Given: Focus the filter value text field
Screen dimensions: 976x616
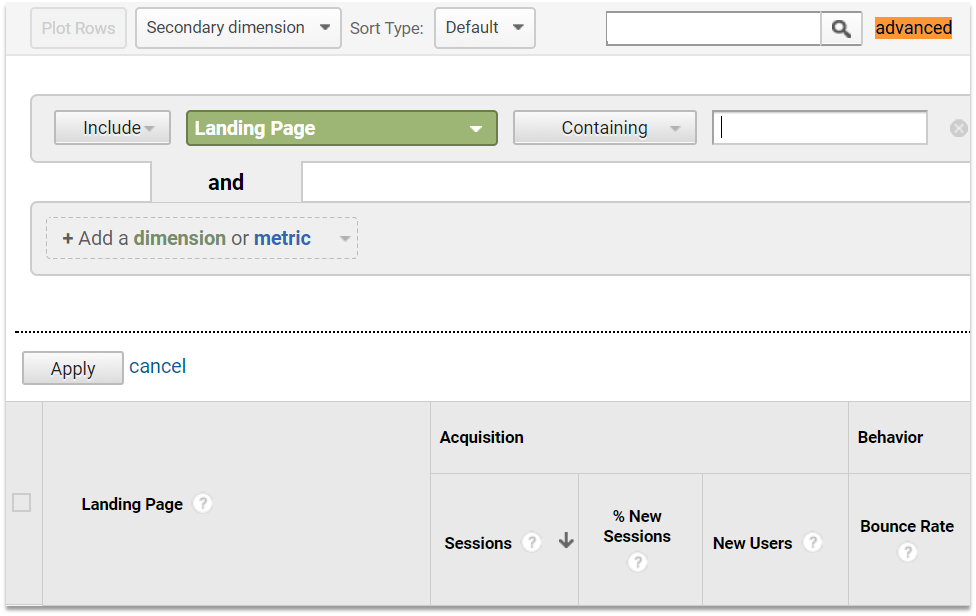Looking at the screenshot, I should tap(820, 128).
